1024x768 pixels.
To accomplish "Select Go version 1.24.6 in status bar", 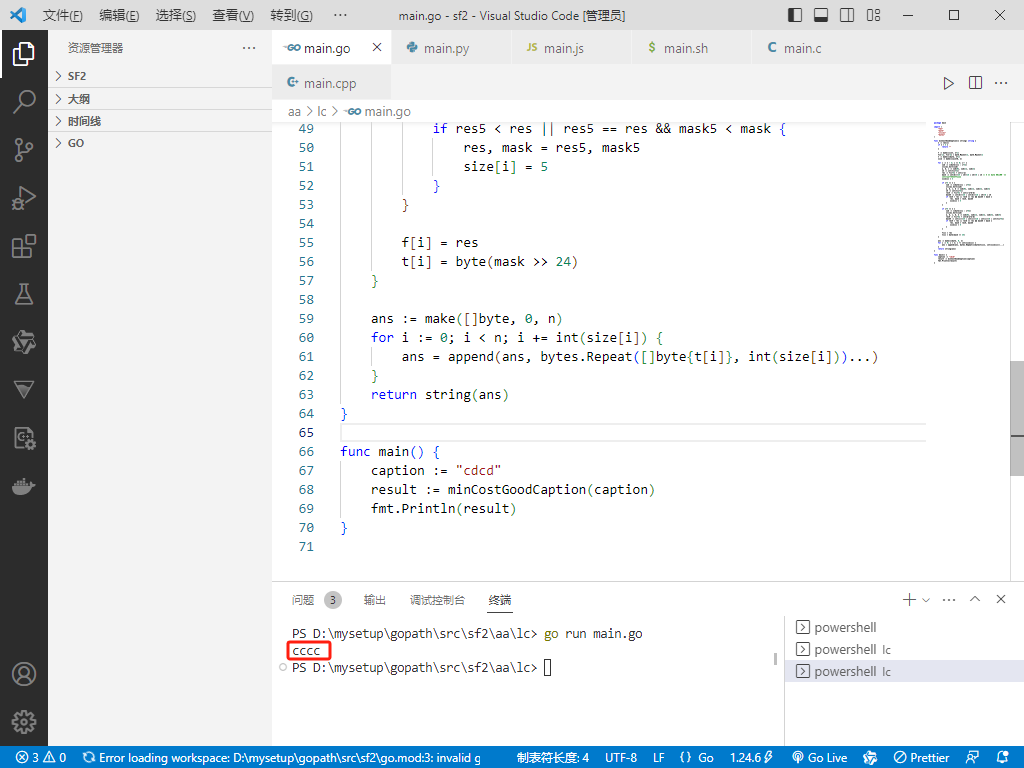I will point(751,758).
